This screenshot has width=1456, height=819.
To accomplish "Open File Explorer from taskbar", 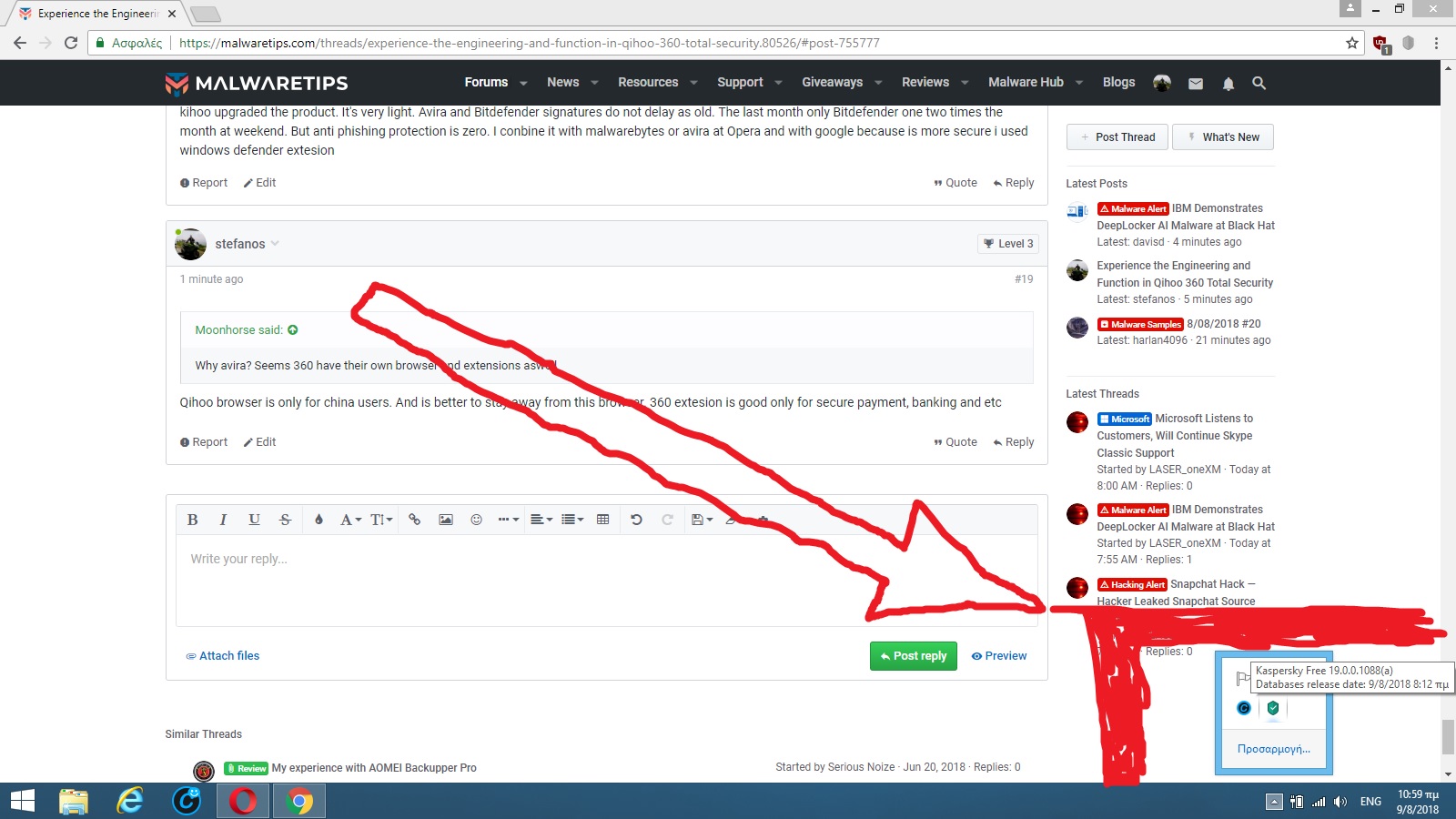I will [x=74, y=801].
